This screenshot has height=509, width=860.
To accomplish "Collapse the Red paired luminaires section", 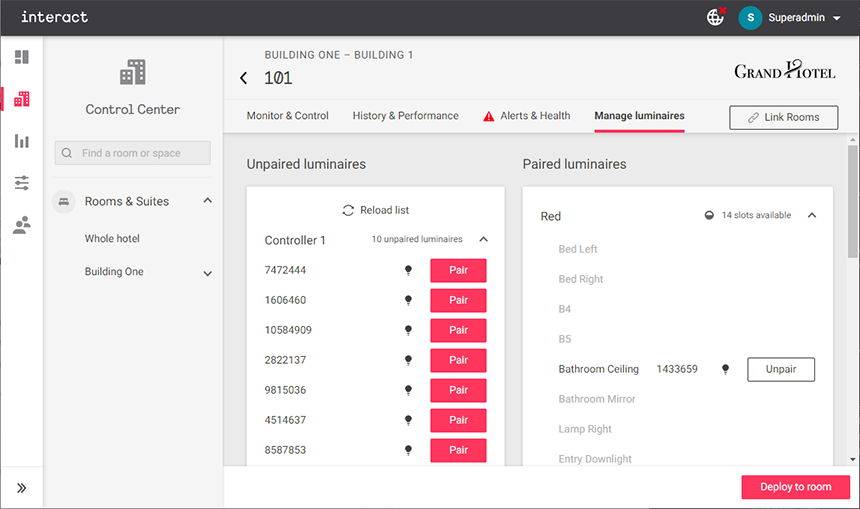I will [x=812, y=215].
